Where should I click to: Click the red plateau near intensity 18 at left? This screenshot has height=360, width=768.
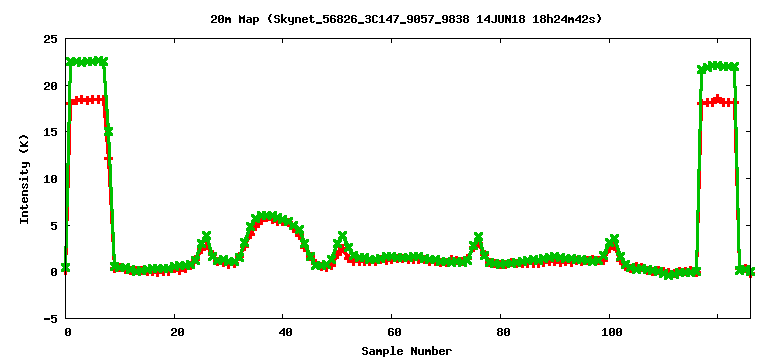[x=87, y=100]
